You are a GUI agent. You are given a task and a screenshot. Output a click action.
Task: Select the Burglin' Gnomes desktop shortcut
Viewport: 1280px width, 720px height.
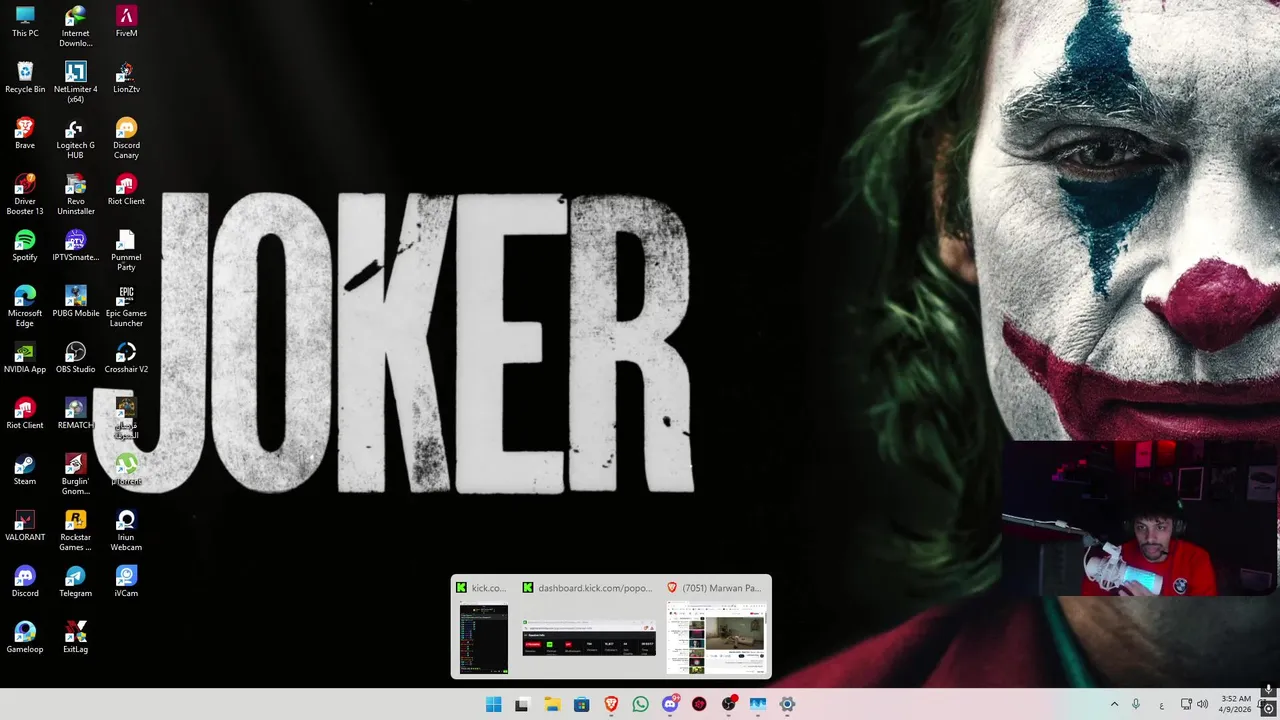point(75,474)
